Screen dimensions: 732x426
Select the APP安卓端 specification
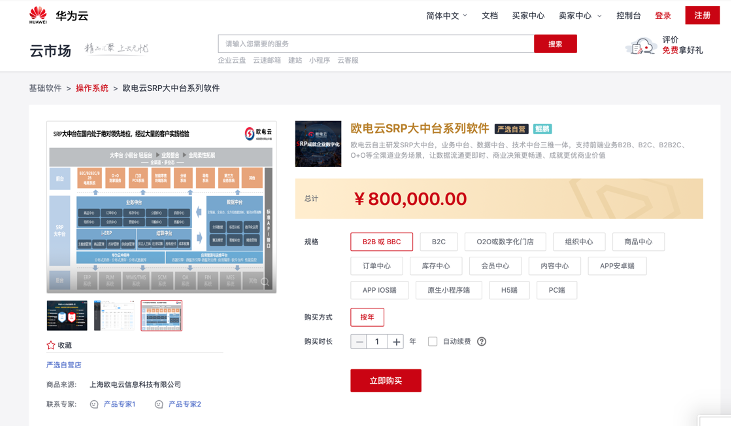[617, 266]
